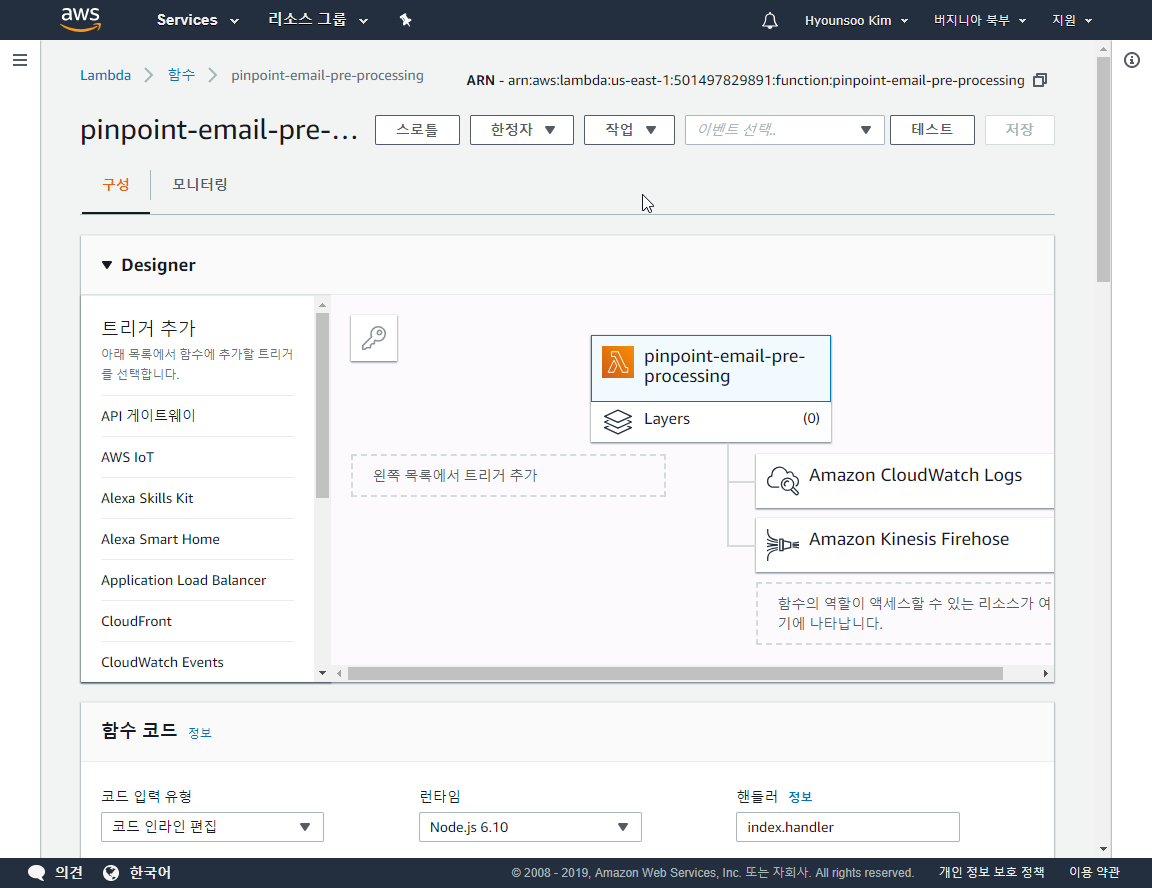The height and width of the screenshot is (888, 1152).
Task: Click the feedback speech bubble icon
Action: [36, 873]
